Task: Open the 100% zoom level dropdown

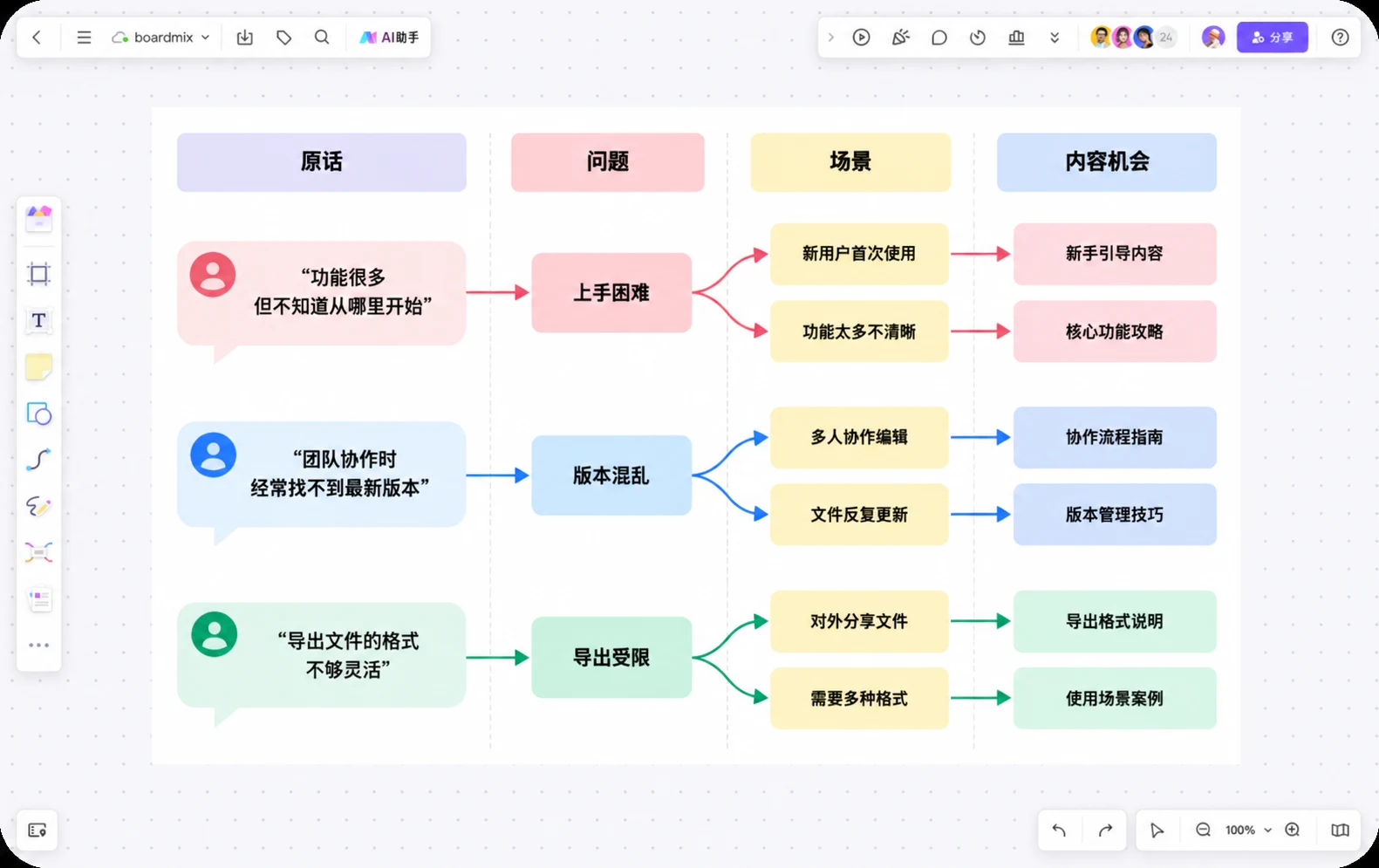Action: click(1248, 830)
